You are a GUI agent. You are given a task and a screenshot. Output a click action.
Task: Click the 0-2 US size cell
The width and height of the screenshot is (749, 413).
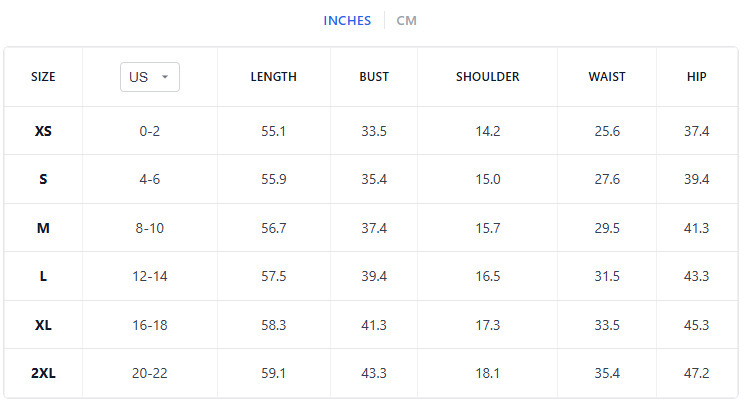[x=148, y=131]
